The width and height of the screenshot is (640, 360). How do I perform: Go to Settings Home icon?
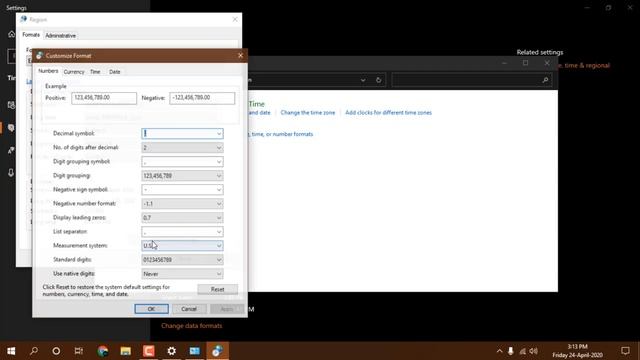11,34
